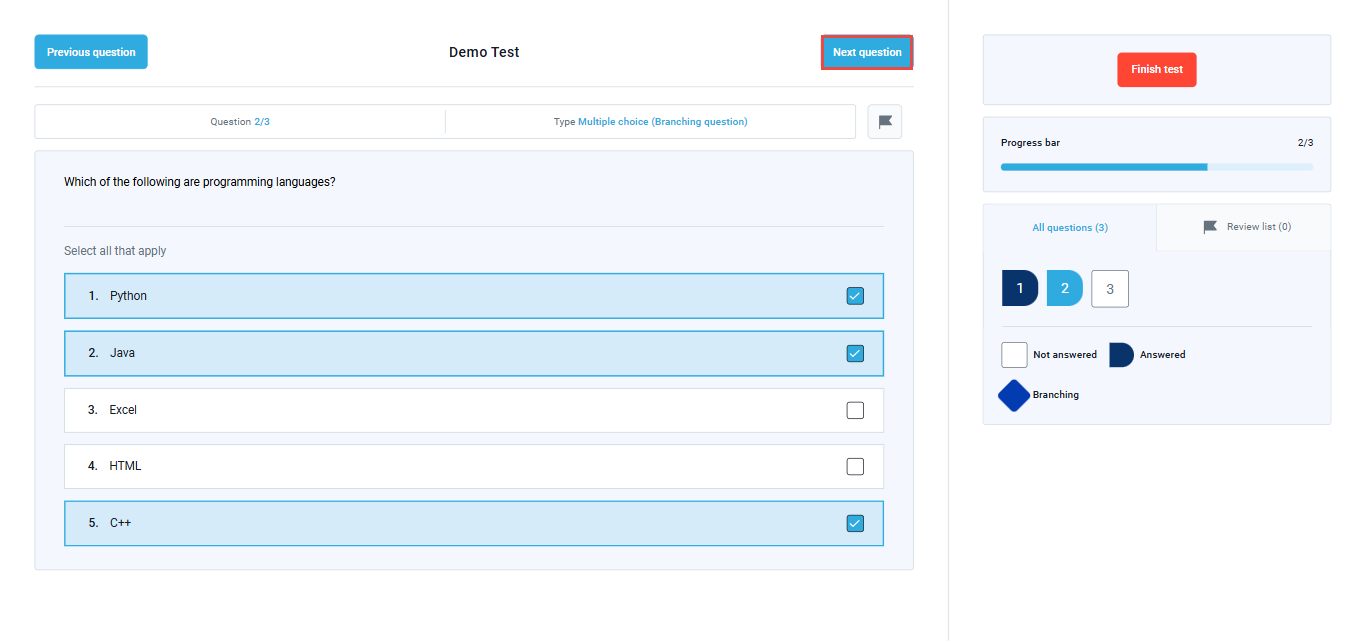Click the Answered legend shape
1366x641 pixels.
1122,355
